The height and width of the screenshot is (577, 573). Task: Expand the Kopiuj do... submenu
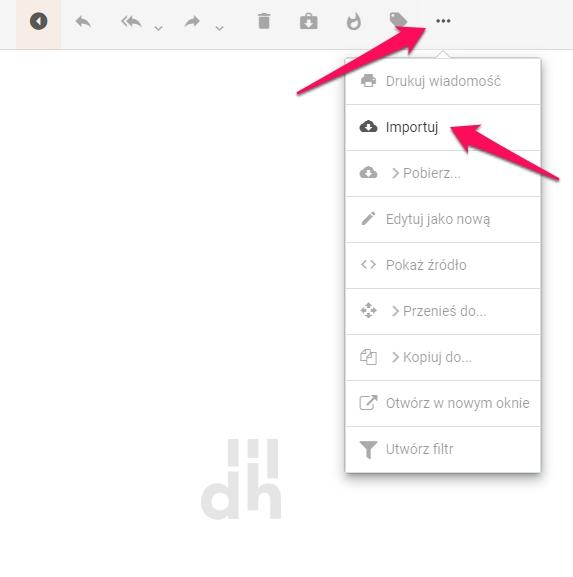click(443, 357)
